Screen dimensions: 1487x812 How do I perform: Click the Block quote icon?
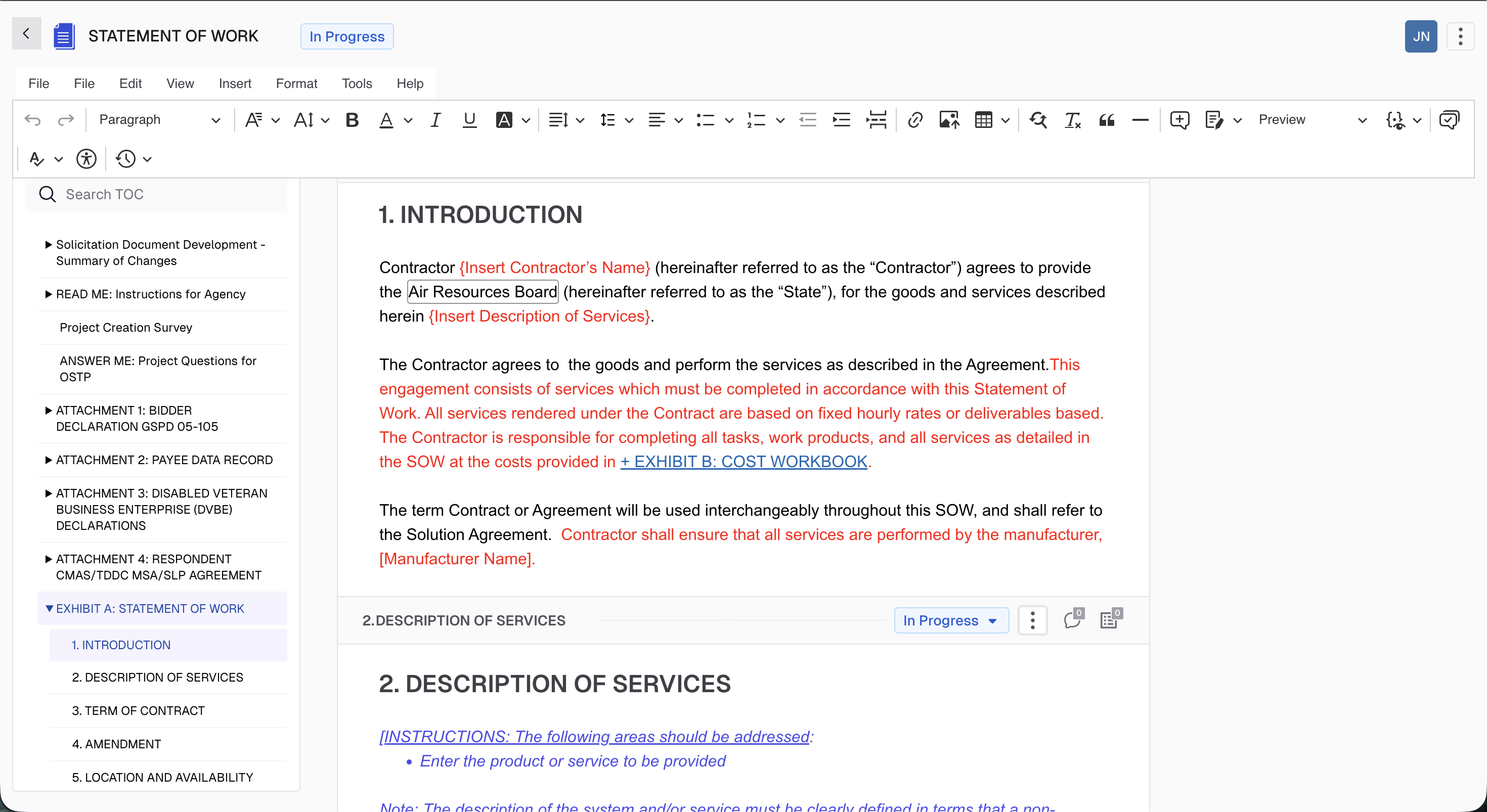pyautogui.click(x=1106, y=119)
